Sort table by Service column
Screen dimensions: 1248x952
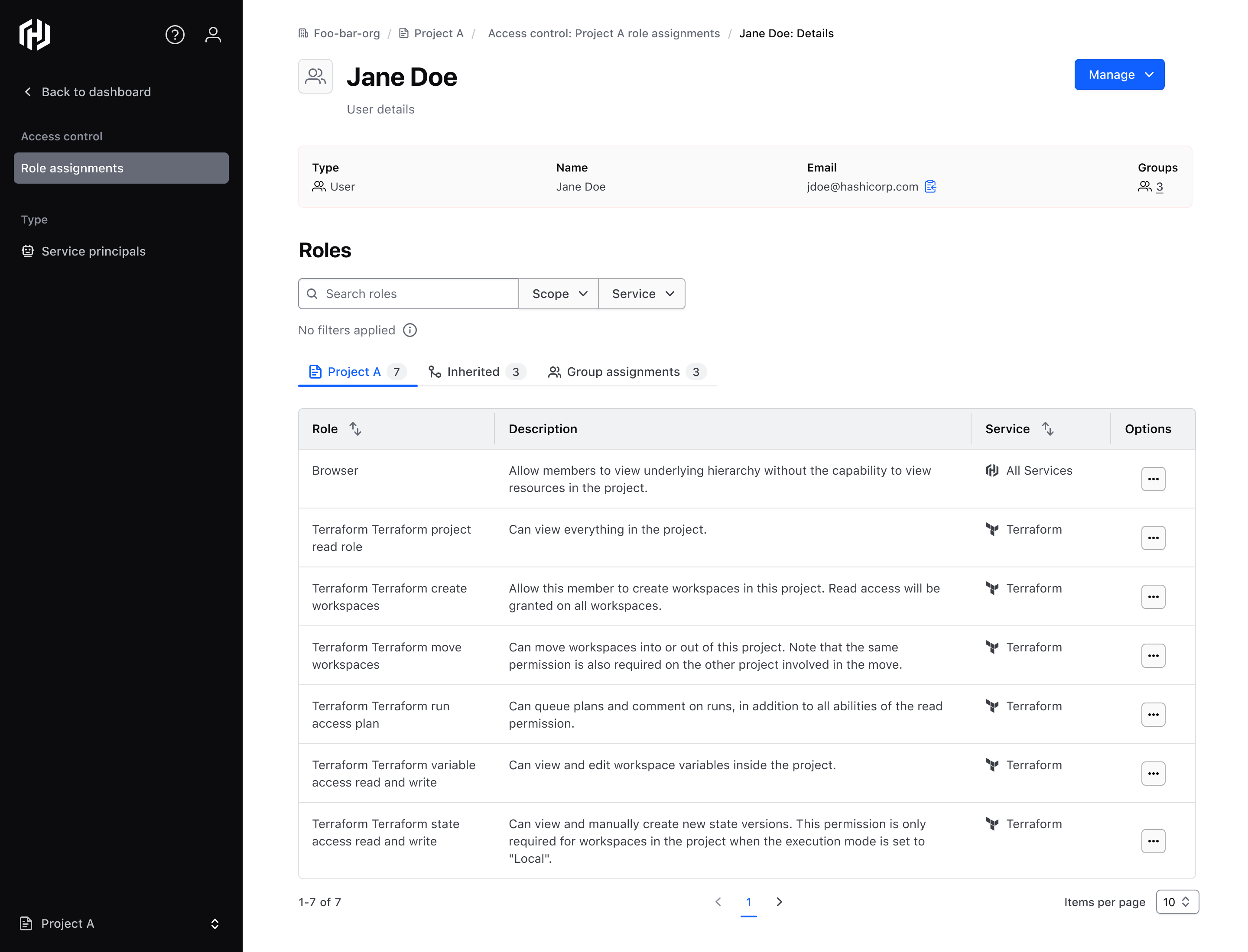click(x=1047, y=429)
